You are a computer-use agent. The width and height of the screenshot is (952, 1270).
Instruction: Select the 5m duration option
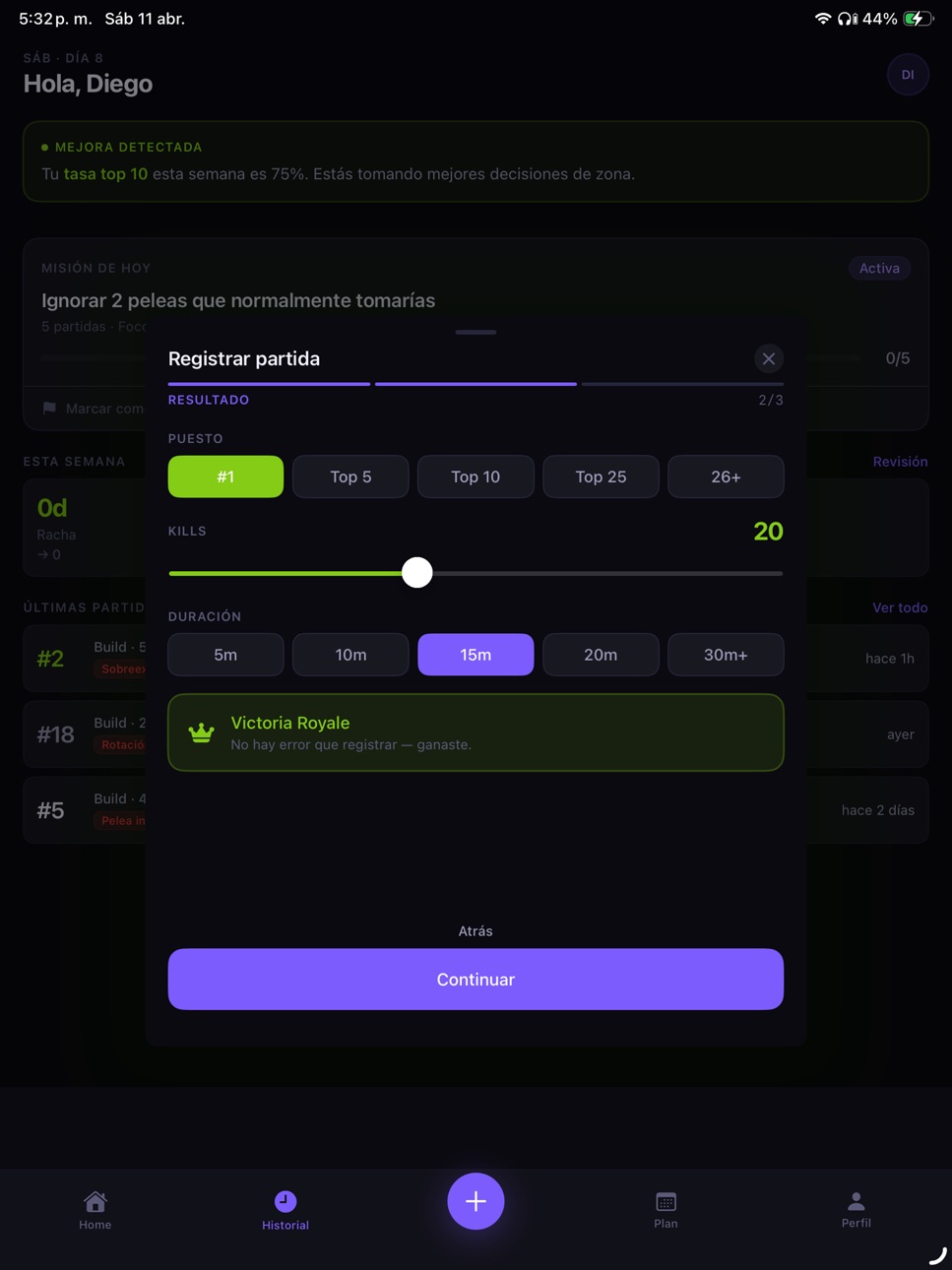coord(225,655)
